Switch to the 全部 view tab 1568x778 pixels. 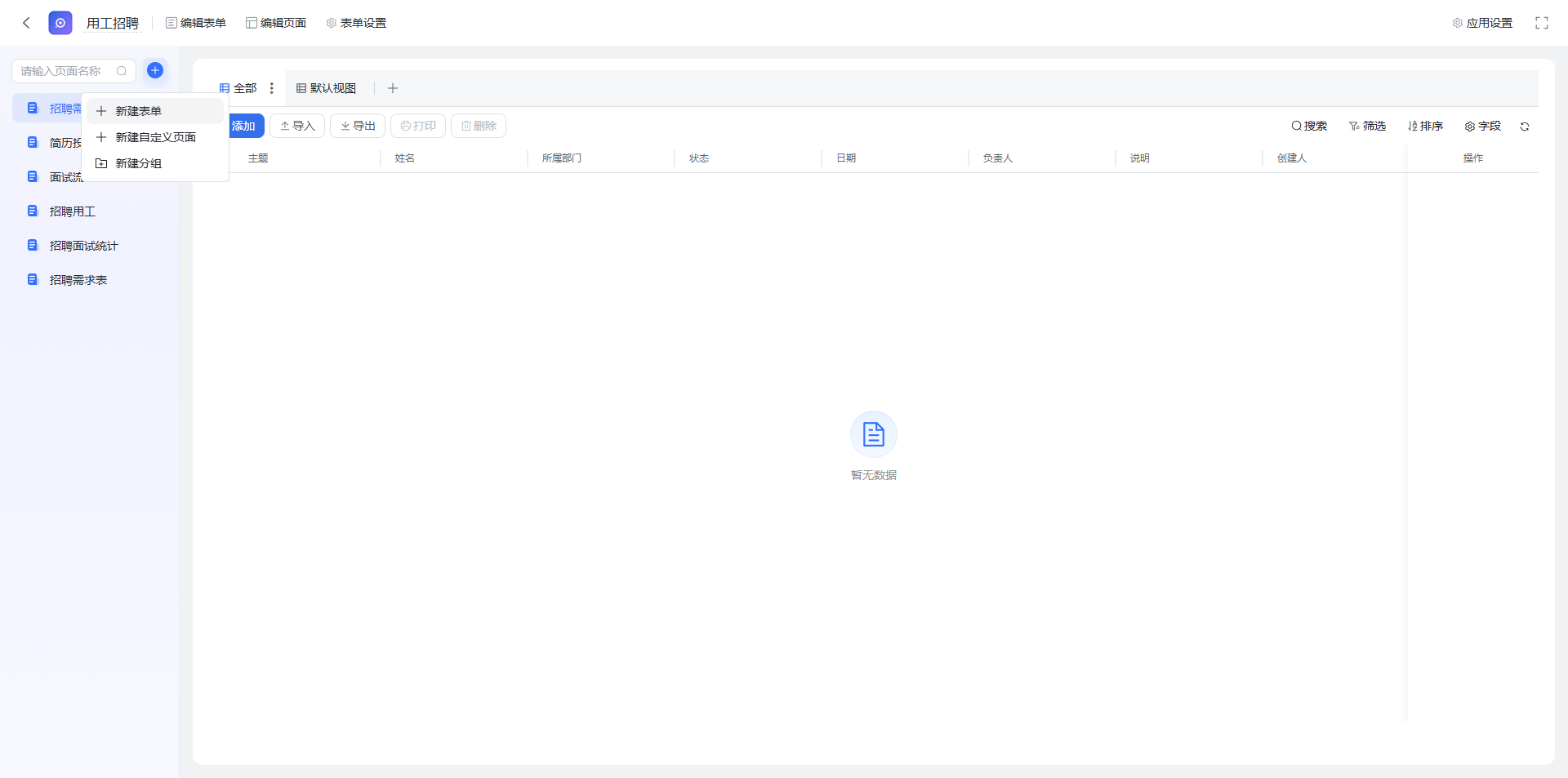tap(238, 88)
